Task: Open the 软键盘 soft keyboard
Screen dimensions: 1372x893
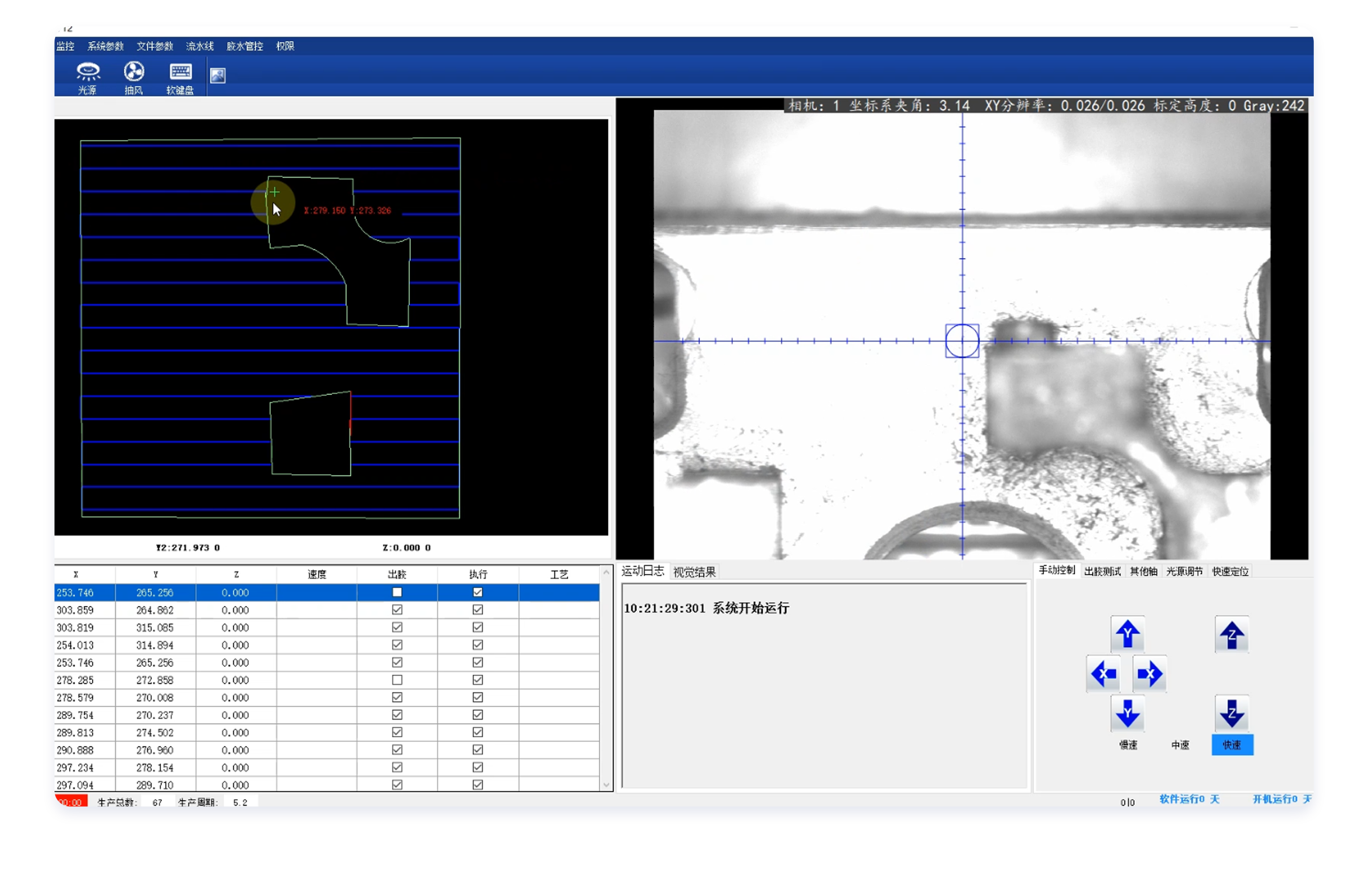Action: [x=180, y=73]
